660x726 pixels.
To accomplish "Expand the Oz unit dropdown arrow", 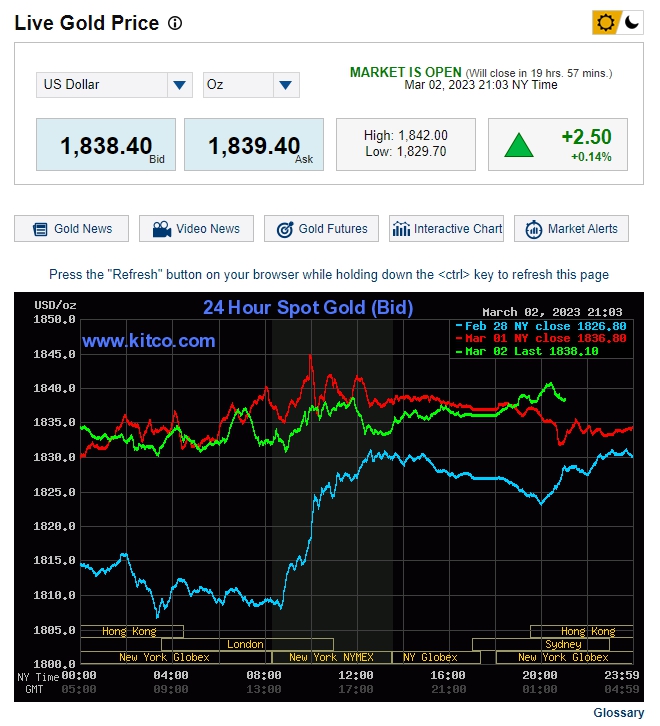I will 286,85.
